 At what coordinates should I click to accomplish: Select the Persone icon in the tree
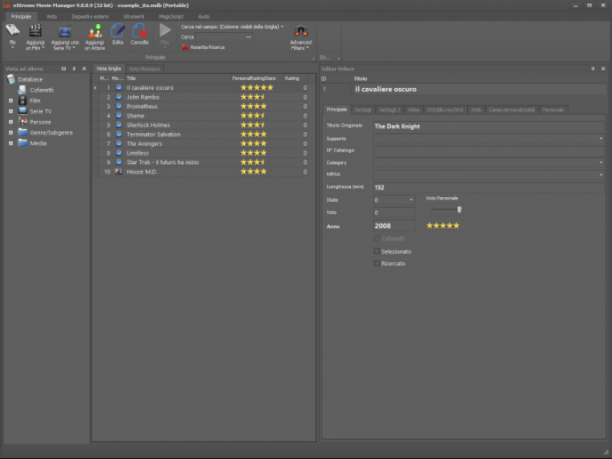pos(23,122)
